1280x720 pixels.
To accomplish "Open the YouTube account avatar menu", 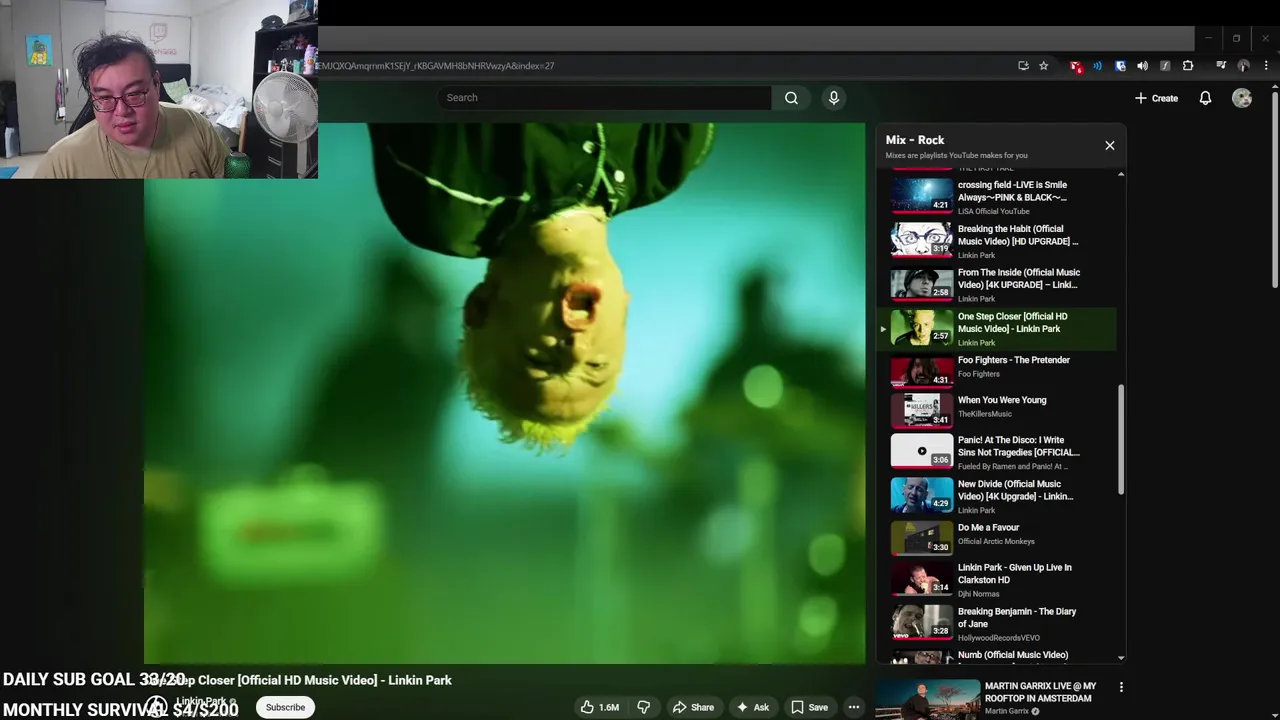I will tap(1242, 98).
